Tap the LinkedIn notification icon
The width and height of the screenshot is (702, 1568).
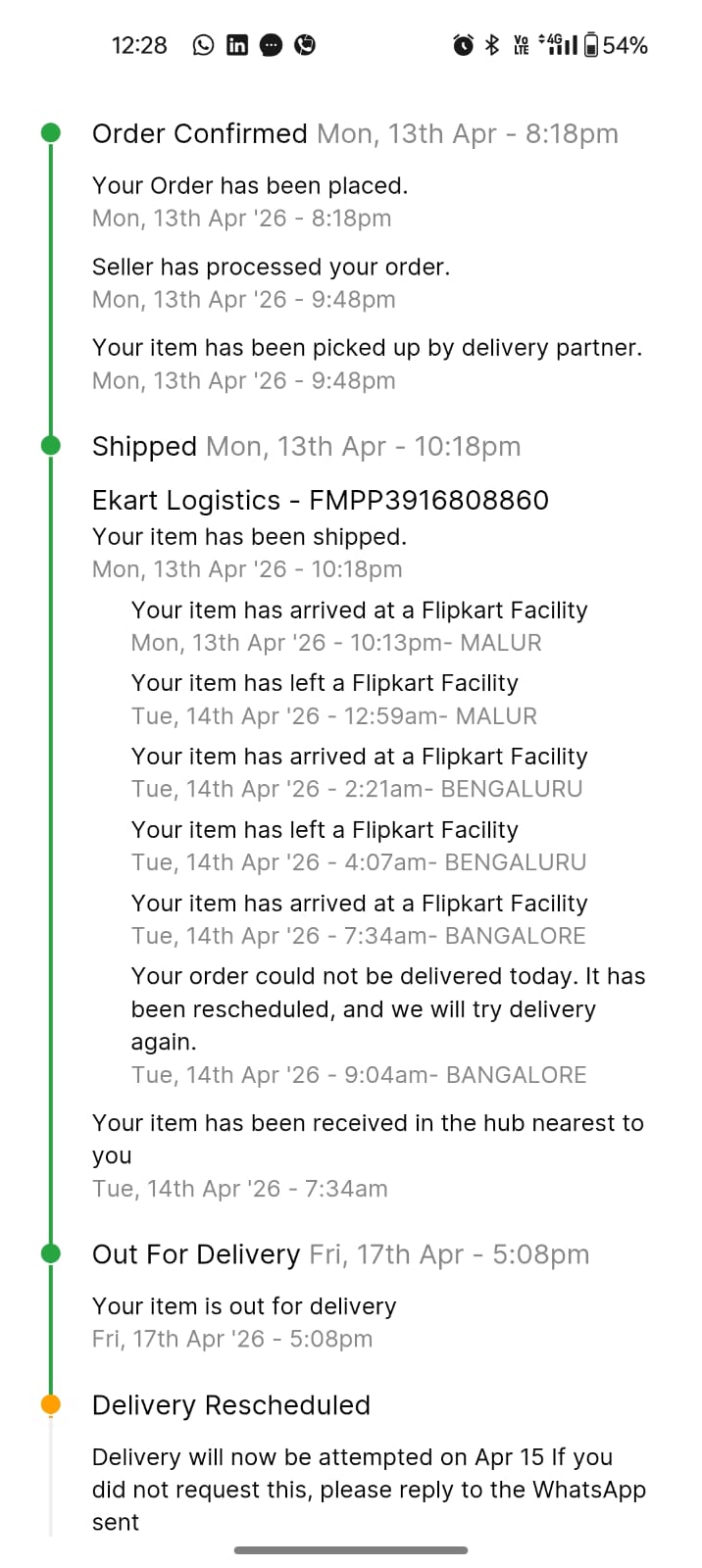pyautogui.click(x=237, y=45)
